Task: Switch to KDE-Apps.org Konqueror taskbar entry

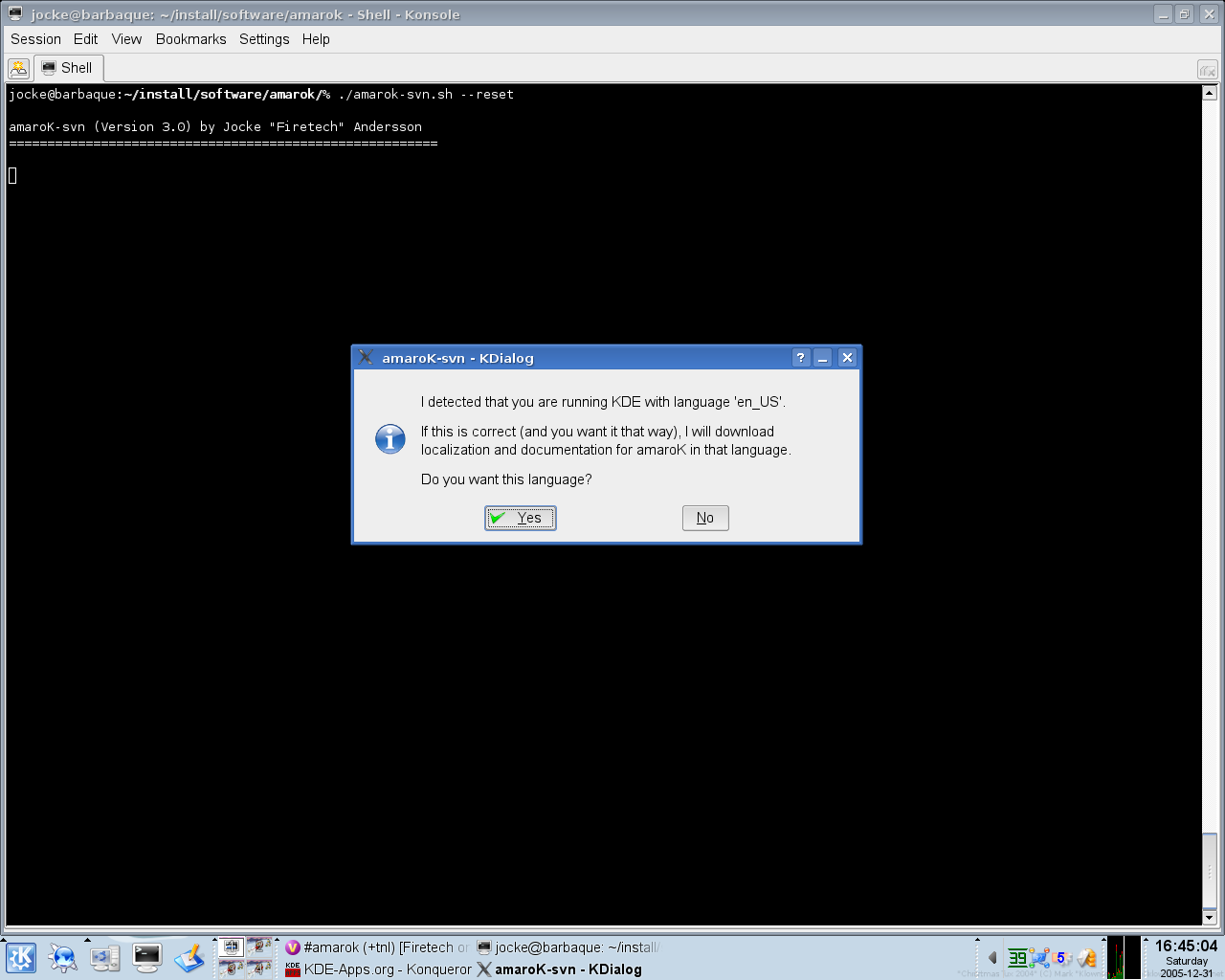Action: 377,969
